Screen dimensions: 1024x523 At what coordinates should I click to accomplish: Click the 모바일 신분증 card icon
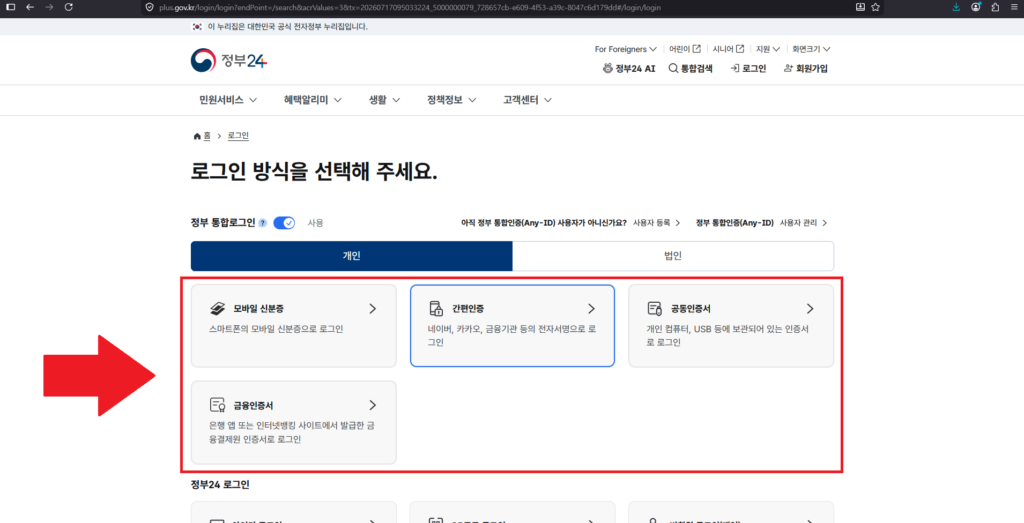[x=217, y=309]
